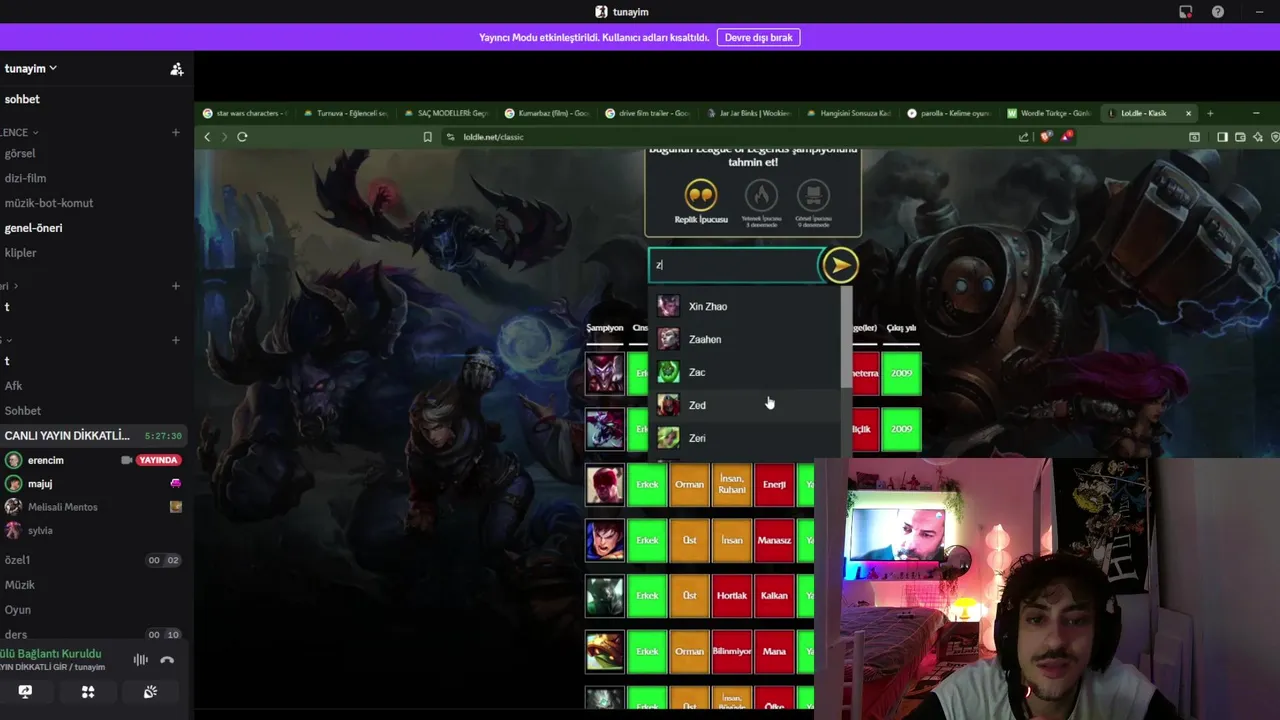Click the Yetenek İpucusu flame hint icon
The height and width of the screenshot is (720, 1280).
[x=761, y=195]
